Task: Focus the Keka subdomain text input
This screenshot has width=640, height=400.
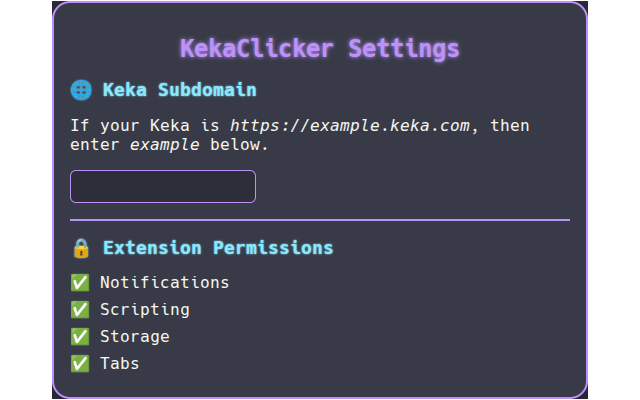Action: coord(163,187)
